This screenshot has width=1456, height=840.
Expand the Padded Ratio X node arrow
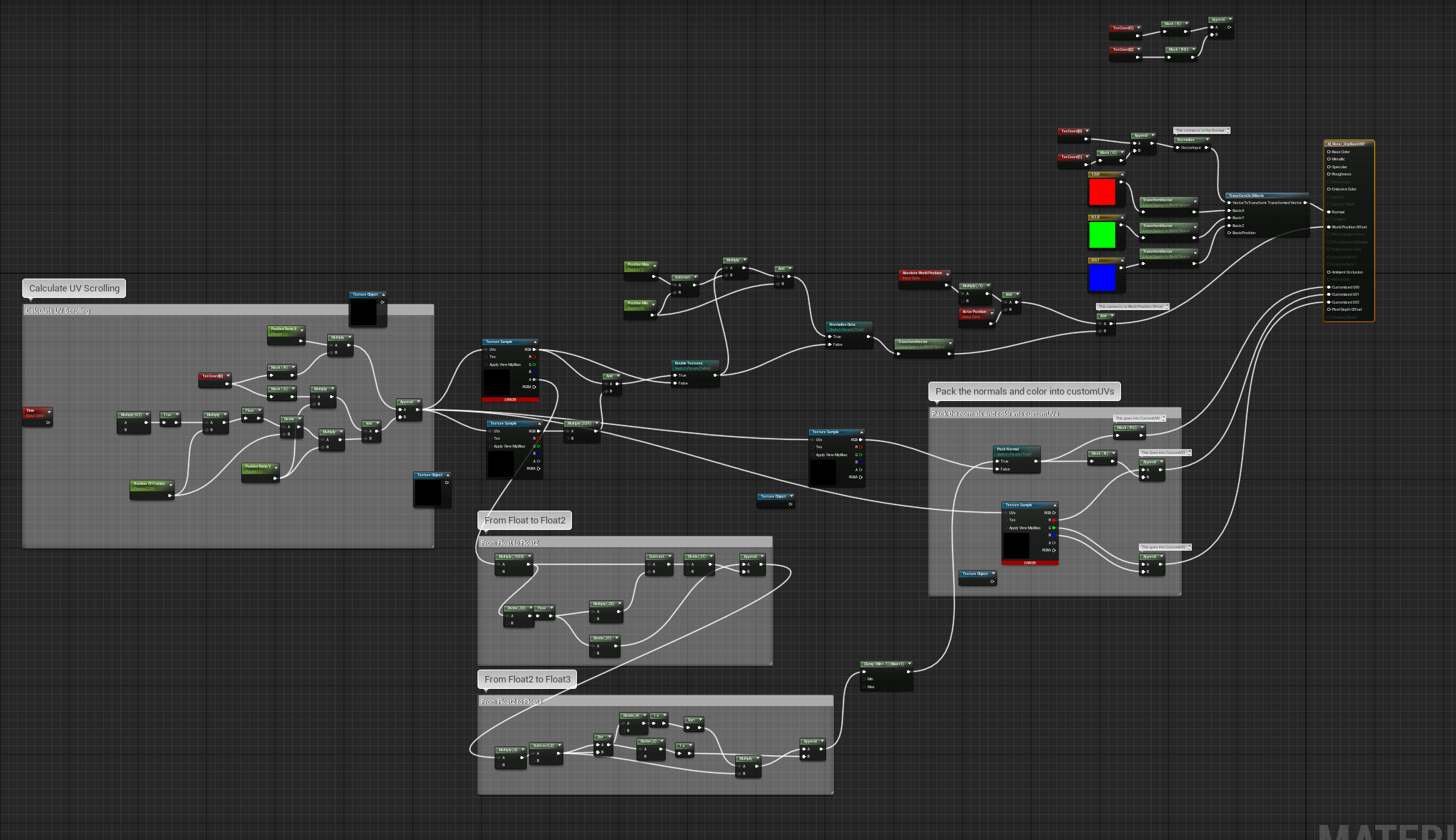click(301, 329)
